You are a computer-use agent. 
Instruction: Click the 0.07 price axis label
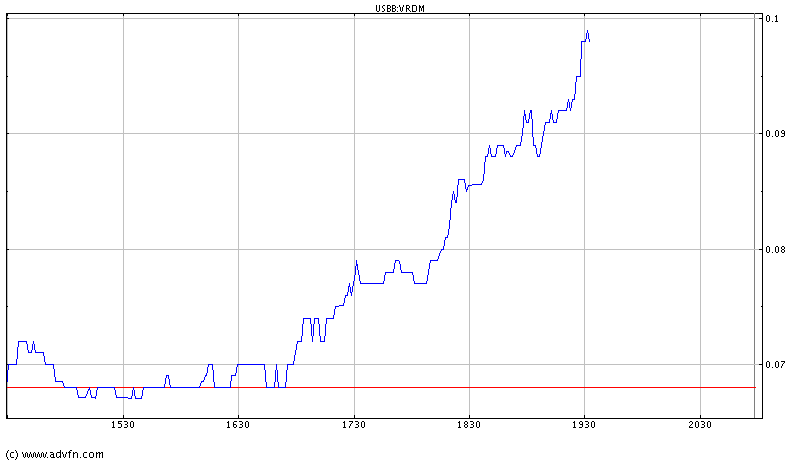(775, 365)
